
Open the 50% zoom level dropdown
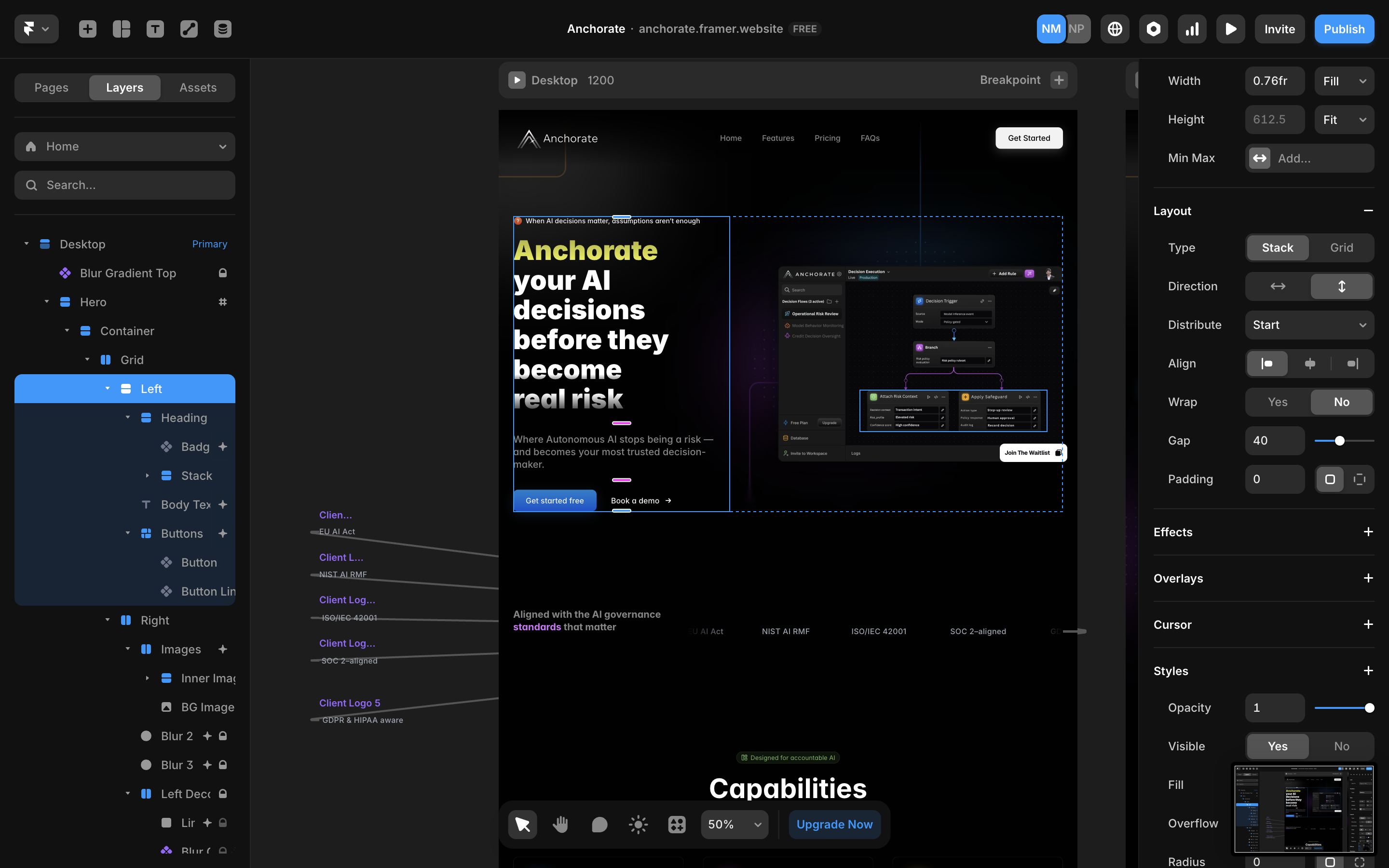click(x=734, y=825)
